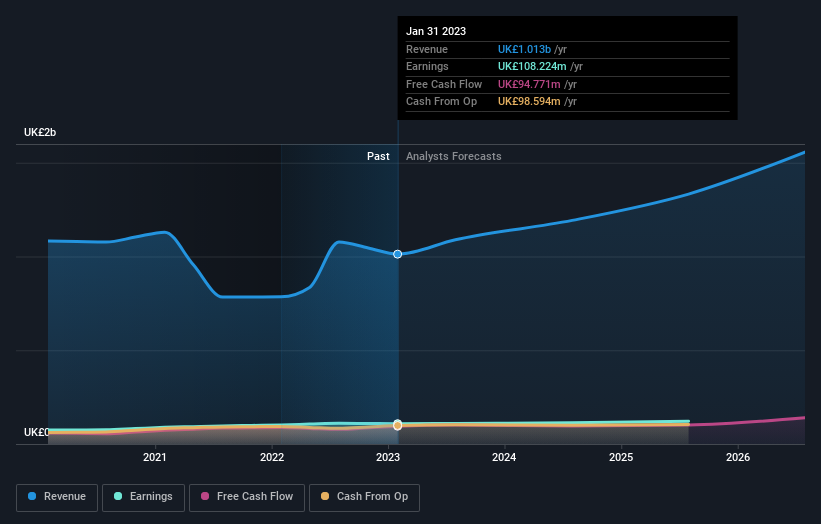Click the 2024 x-axis label
This screenshot has height=524, width=821.
click(x=504, y=457)
